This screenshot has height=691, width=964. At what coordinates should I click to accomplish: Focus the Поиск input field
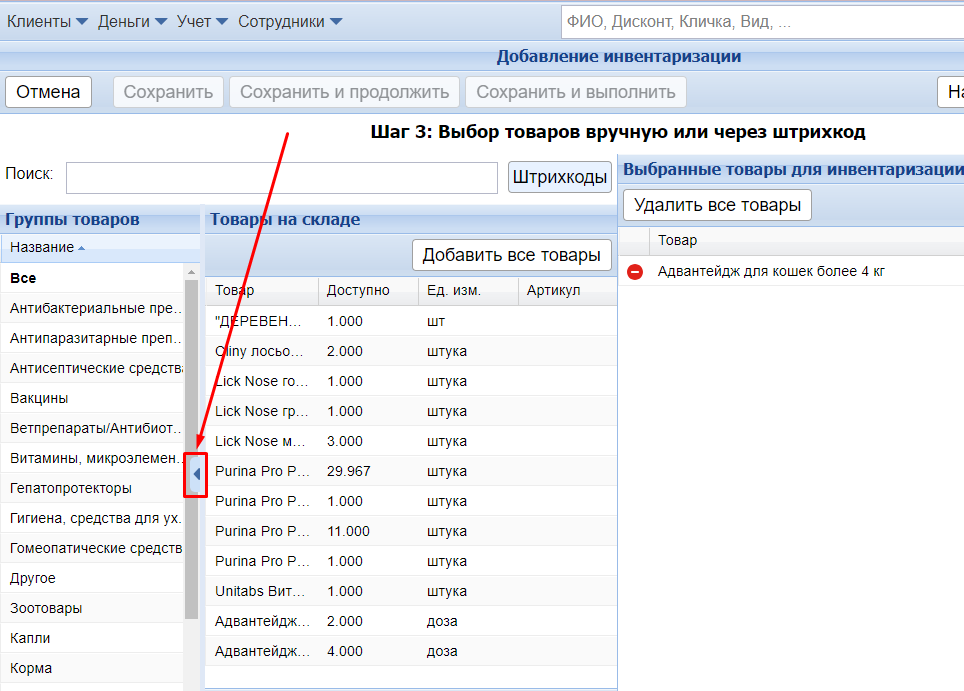[x=281, y=178]
